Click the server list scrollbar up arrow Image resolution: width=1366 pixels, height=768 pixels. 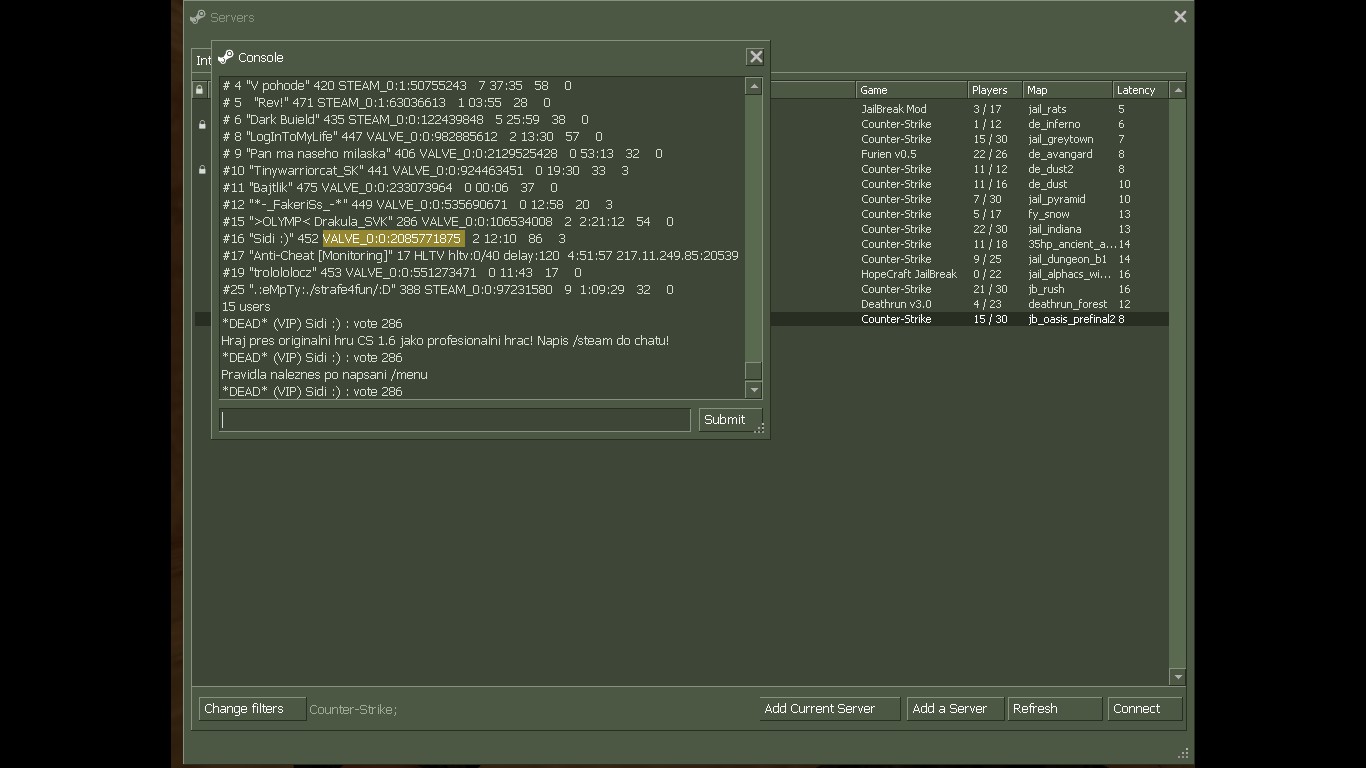[1178, 90]
